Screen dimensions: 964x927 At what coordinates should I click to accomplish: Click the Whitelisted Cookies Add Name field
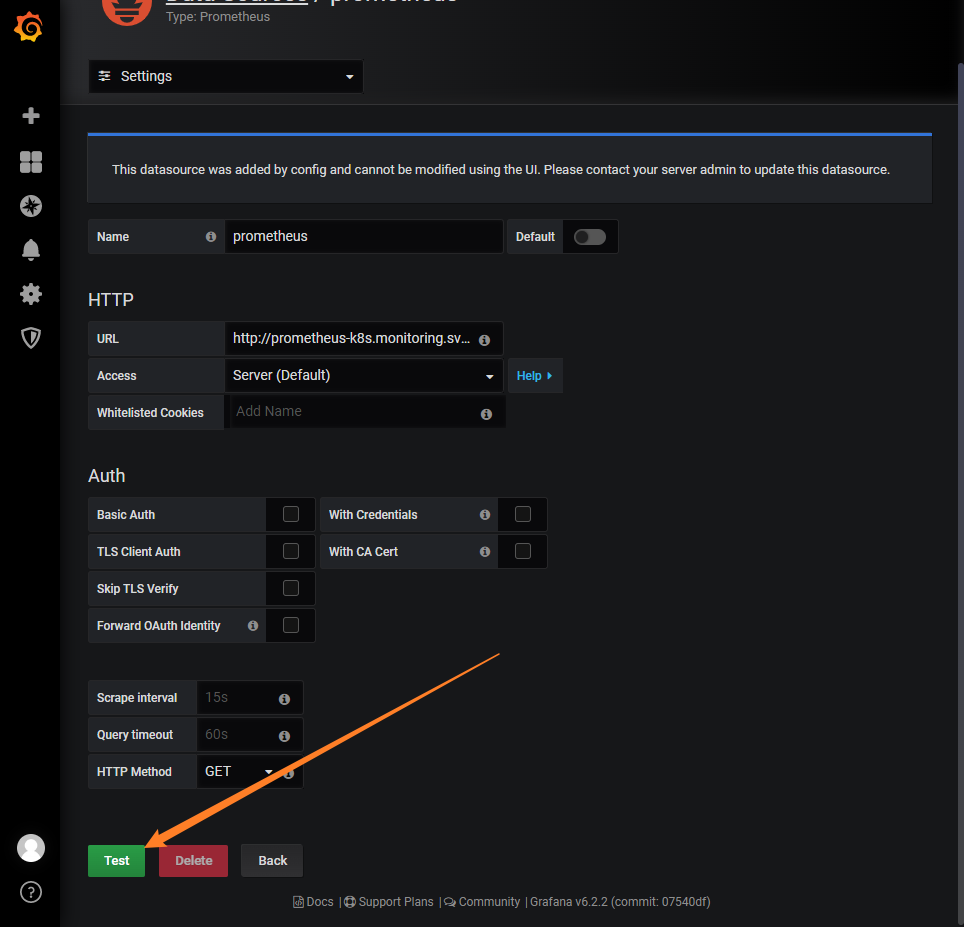coord(354,412)
